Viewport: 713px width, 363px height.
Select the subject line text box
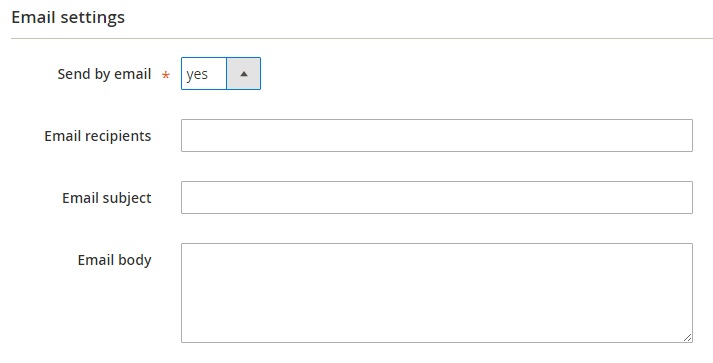437,197
